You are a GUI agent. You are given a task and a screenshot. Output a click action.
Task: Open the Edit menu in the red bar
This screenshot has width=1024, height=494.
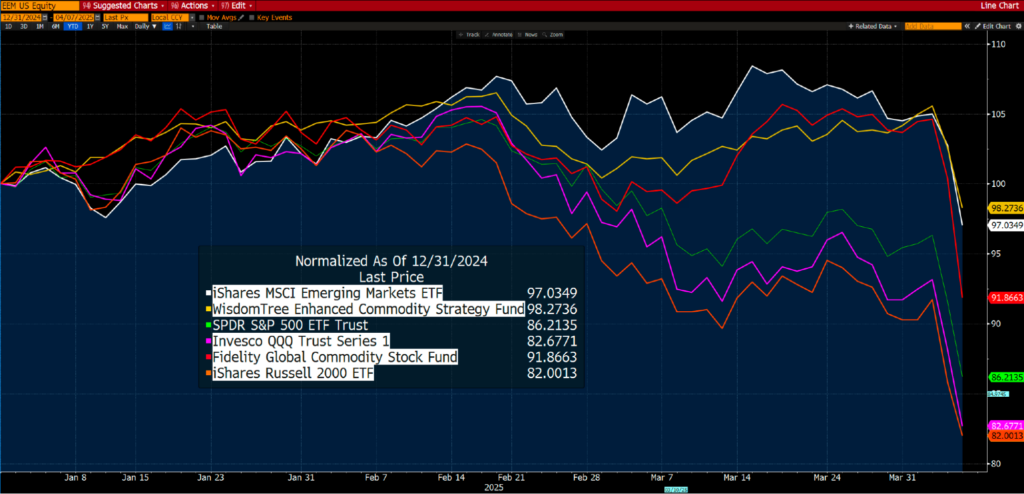[236, 6]
